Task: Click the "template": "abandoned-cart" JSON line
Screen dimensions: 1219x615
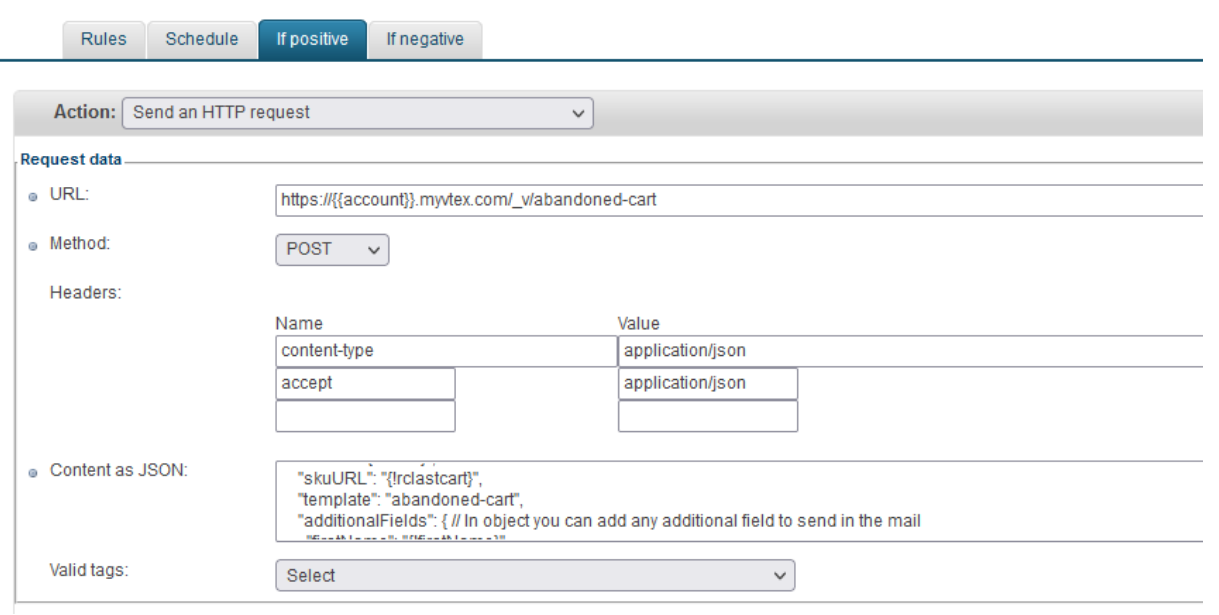Action: (412, 498)
